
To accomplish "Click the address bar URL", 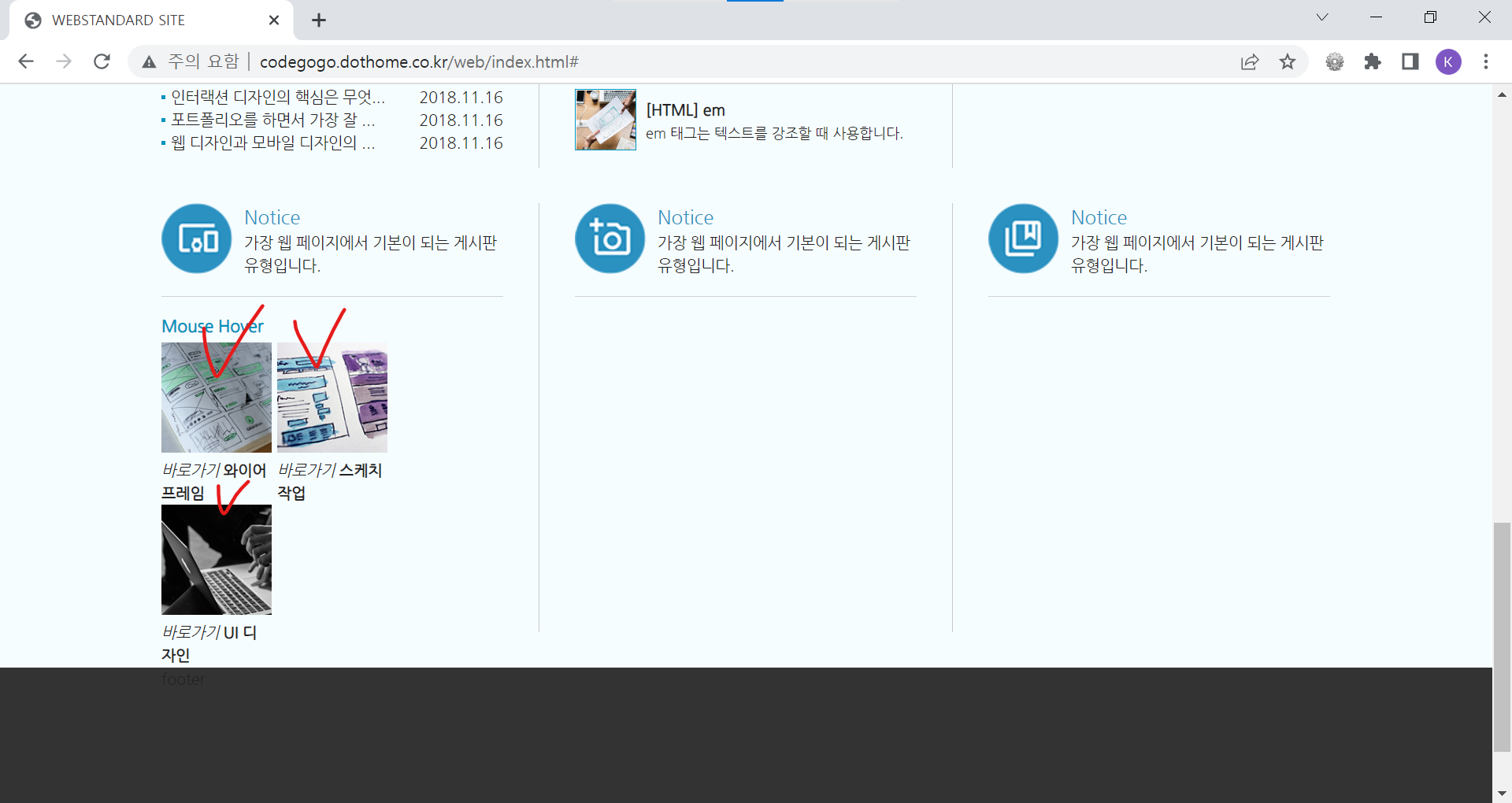I will 419,61.
